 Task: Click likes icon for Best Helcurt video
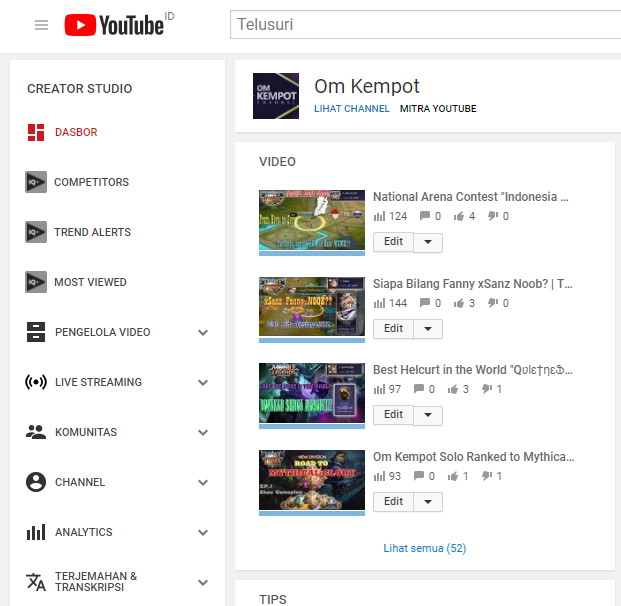[453, 389]
